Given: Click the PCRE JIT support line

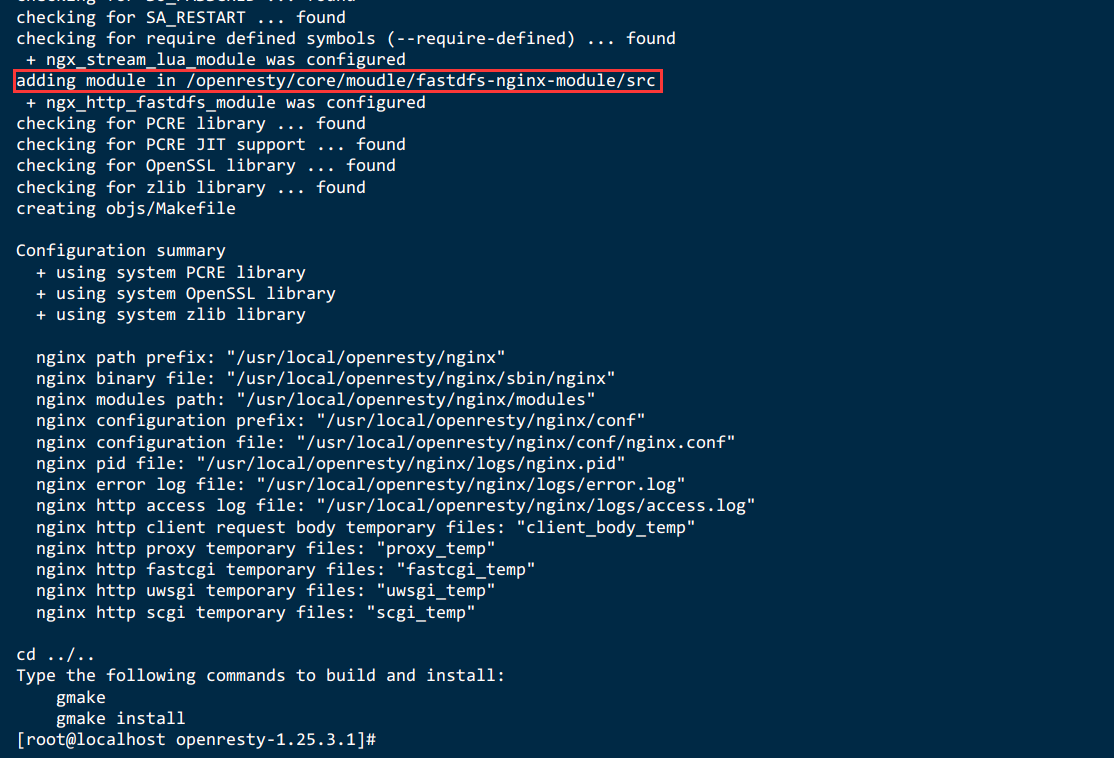Looking at the screenshot, I should (210, 145).
